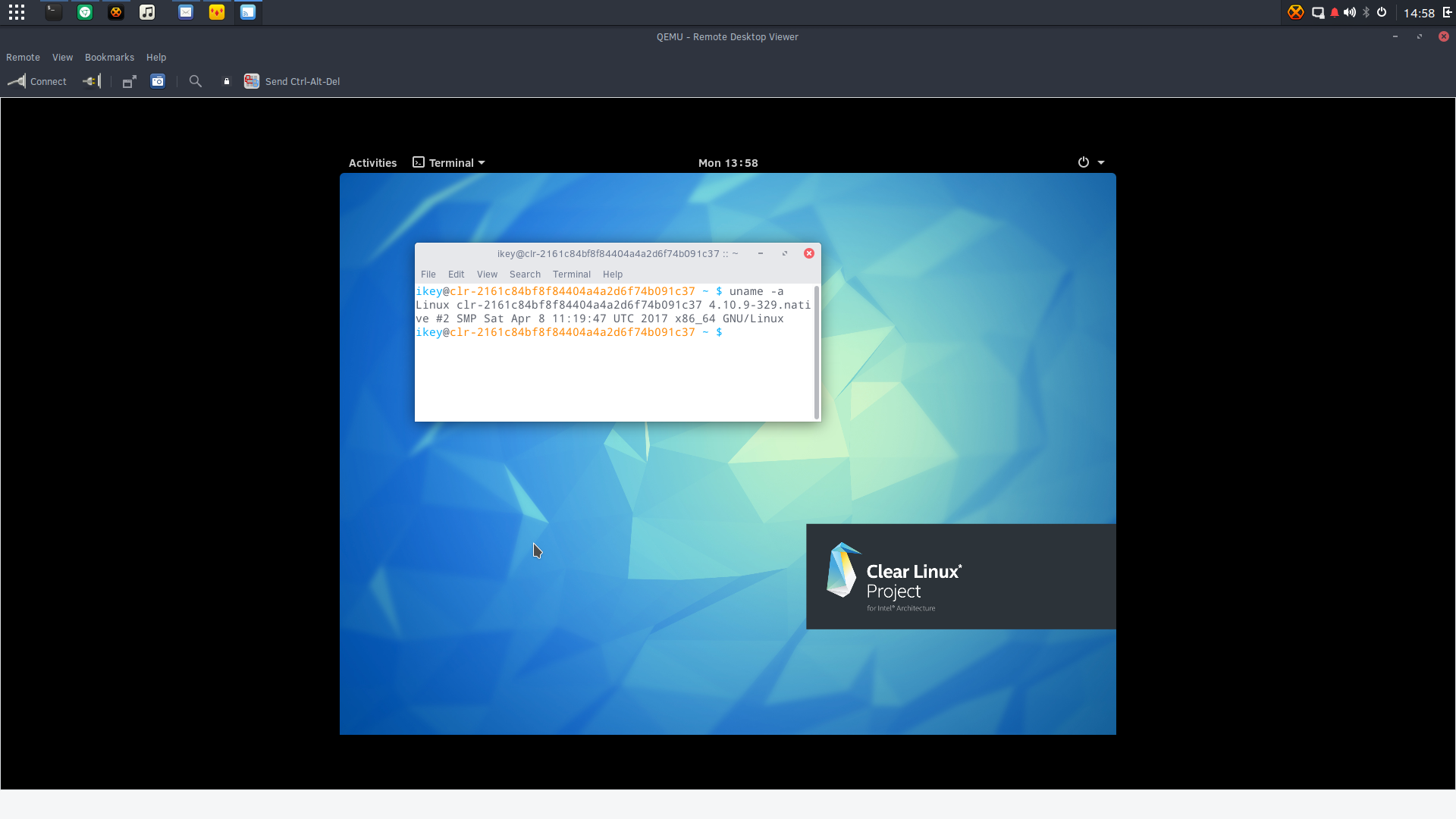
Task: Open the Terminal menu in terminal window
Action: (x=572, y=275)
